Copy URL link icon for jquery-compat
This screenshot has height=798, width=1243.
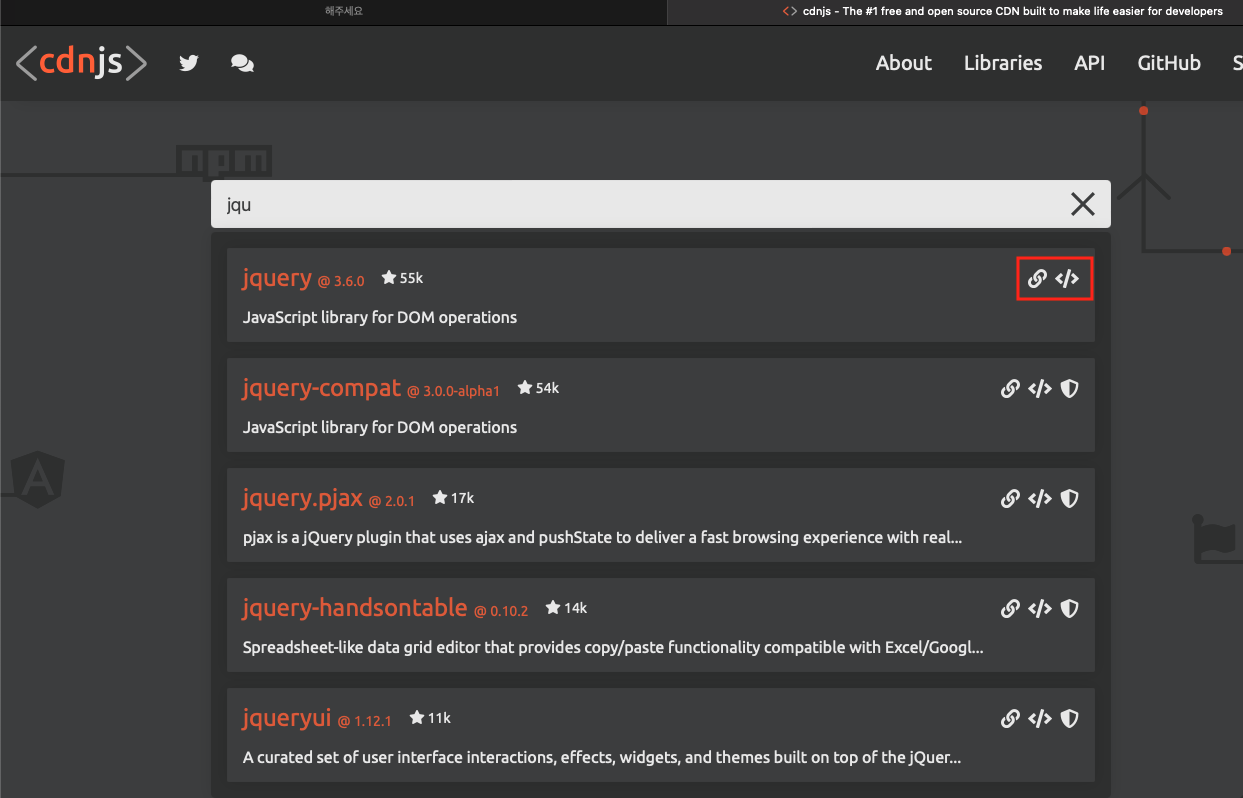click(x=1010, y=388)
